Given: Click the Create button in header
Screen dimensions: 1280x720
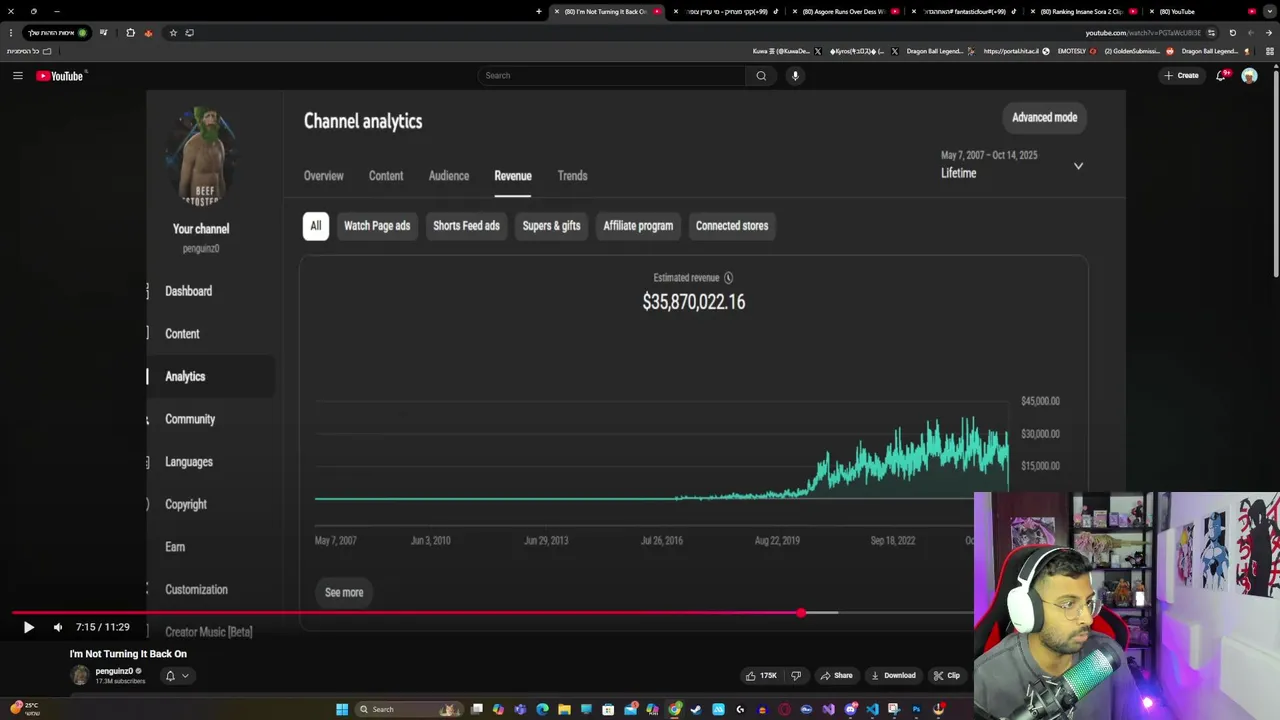Looking at the screenshot, I should point(1181,76).
